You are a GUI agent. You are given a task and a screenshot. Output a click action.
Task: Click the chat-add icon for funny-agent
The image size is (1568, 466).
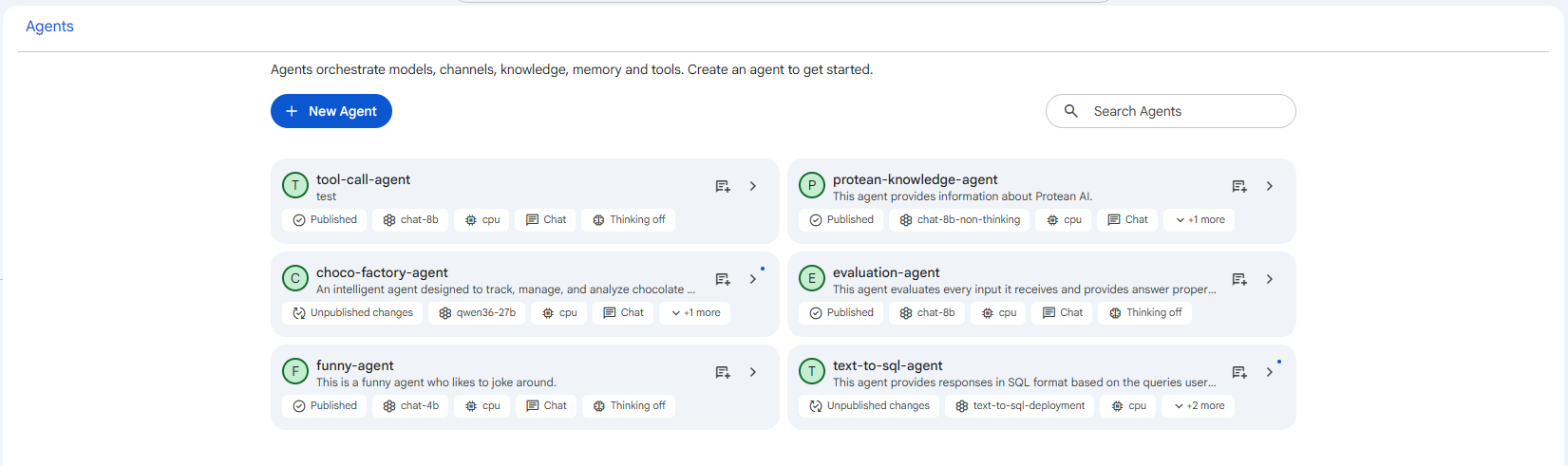[723, 373]
